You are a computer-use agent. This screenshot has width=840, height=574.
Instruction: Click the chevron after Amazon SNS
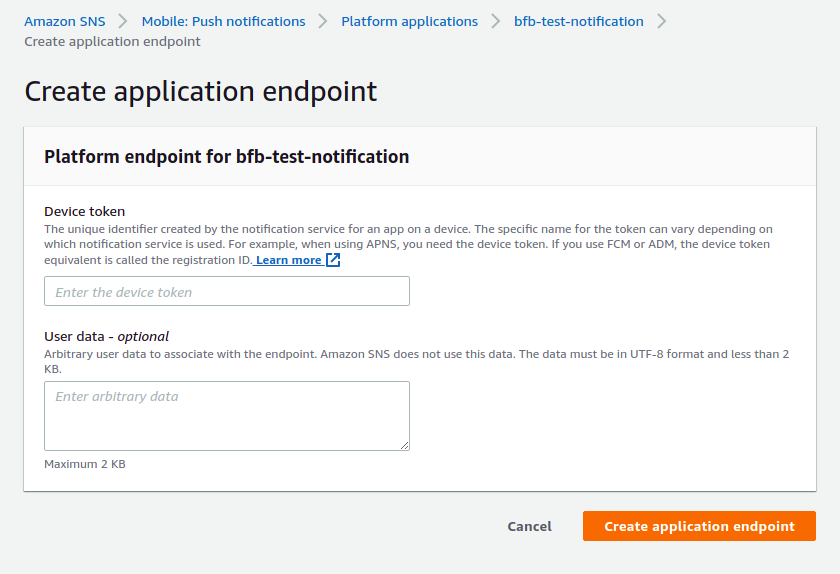pyautogui.click(x=123, y=21)
